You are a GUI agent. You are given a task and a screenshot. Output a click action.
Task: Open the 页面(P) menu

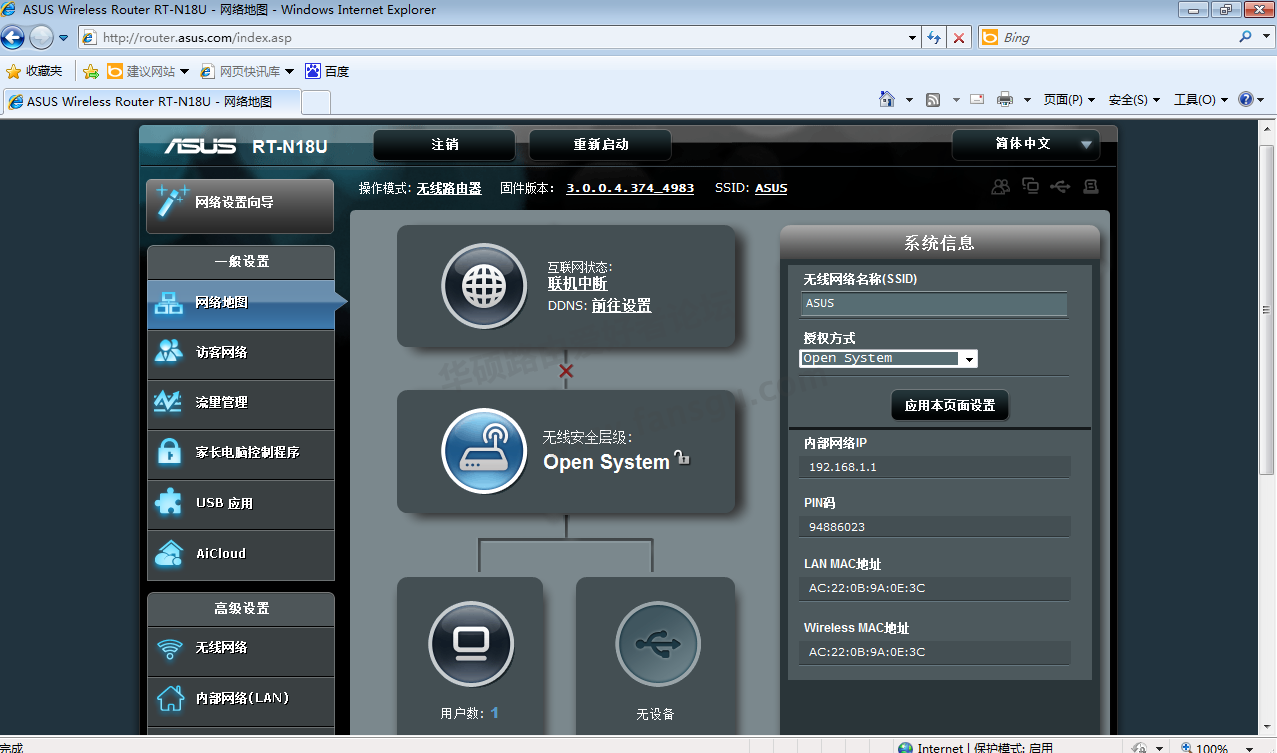pyautogui.click(x=1069, y=99)
